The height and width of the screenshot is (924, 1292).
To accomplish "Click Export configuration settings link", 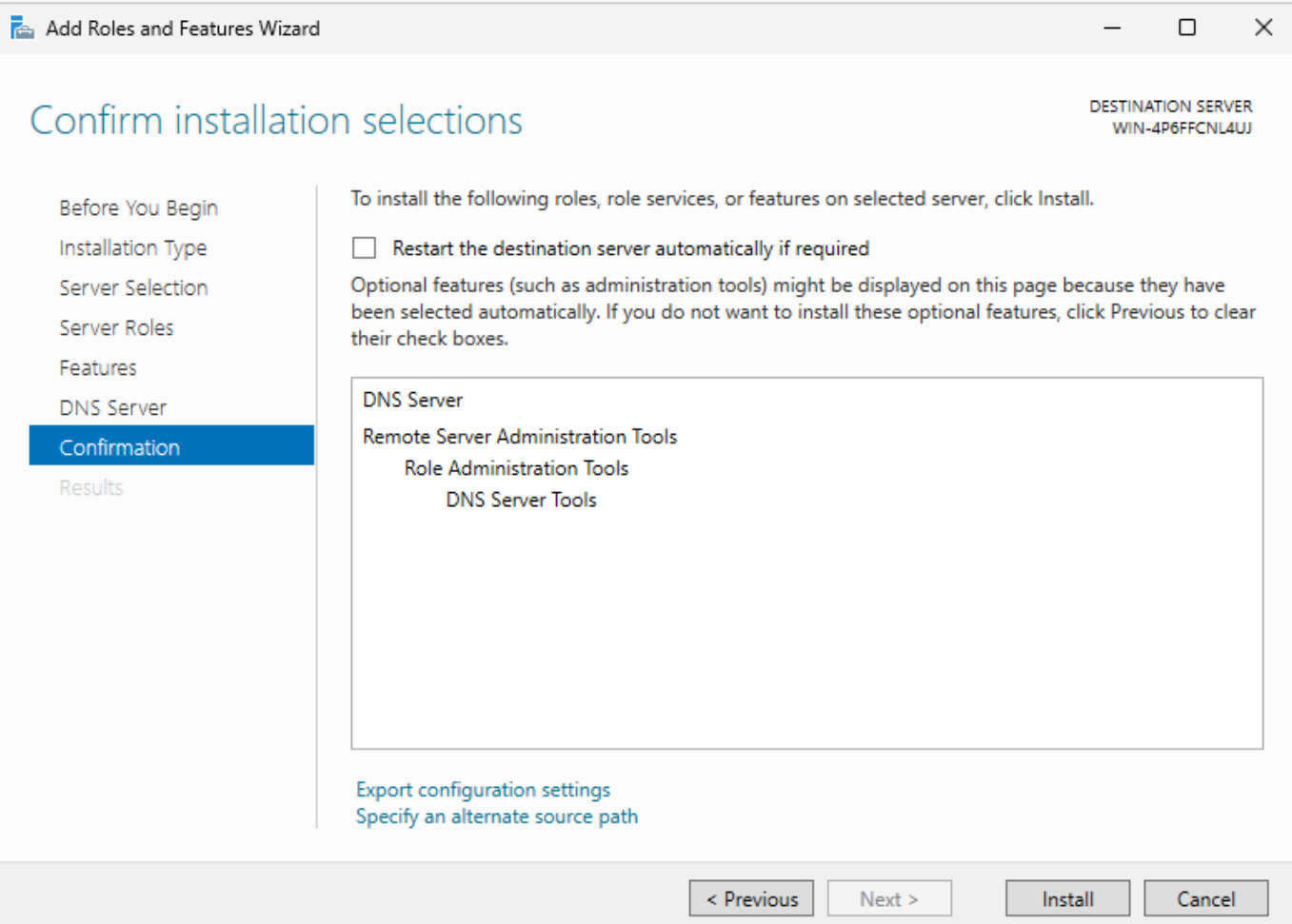I will [x=483, y=790].
